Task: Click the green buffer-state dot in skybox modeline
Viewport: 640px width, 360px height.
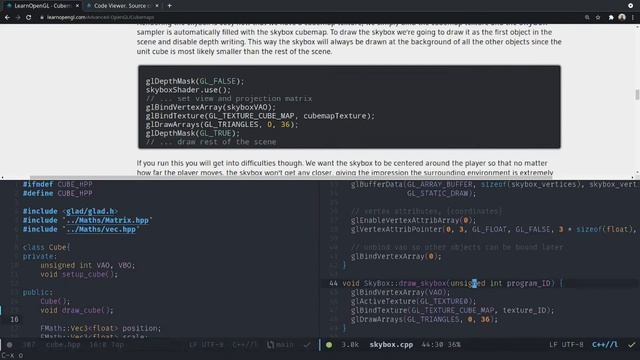Action: pyautogui.click(x=329, y=345)
